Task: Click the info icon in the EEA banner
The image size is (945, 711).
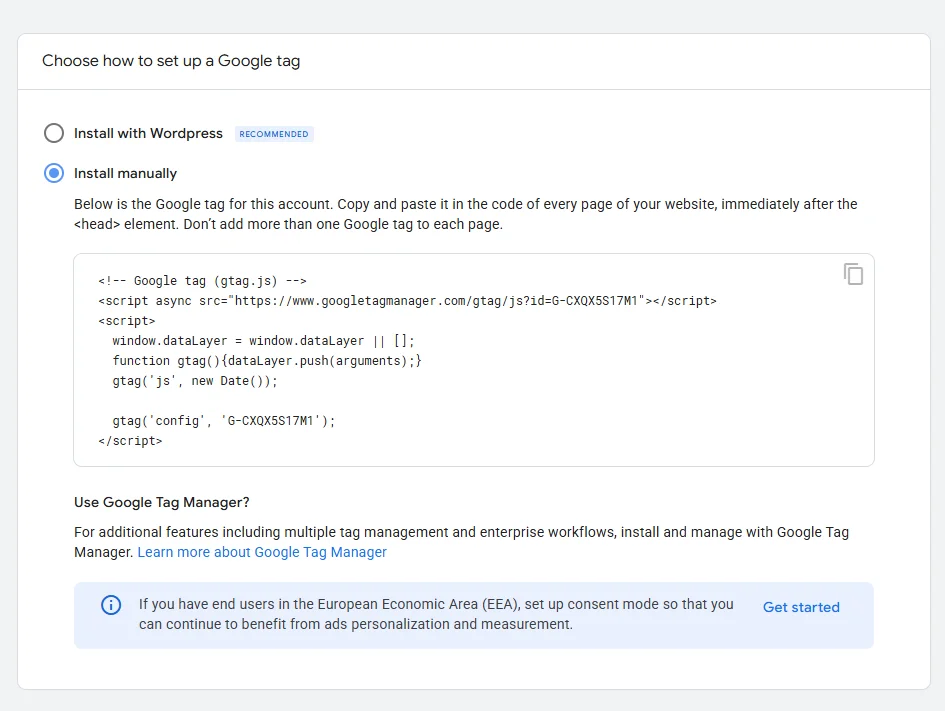Action: tap(111, 605)
